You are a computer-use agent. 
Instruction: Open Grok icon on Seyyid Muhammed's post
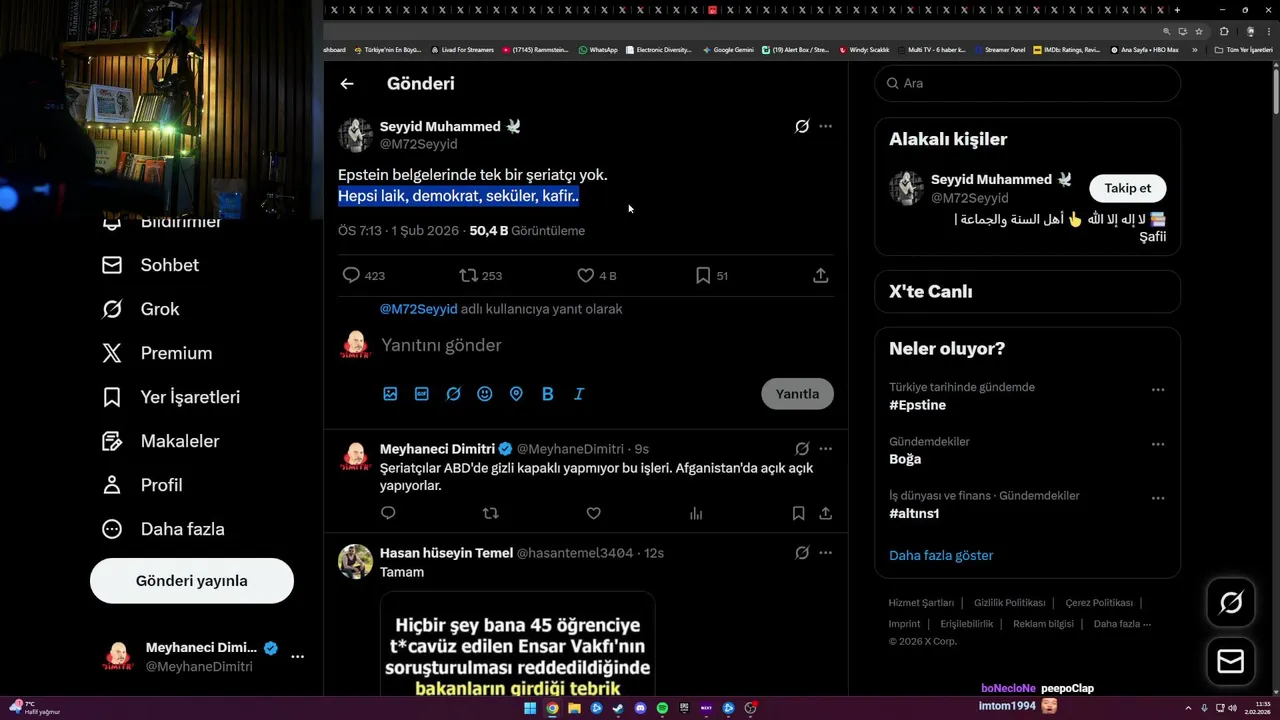pos(802,126)
